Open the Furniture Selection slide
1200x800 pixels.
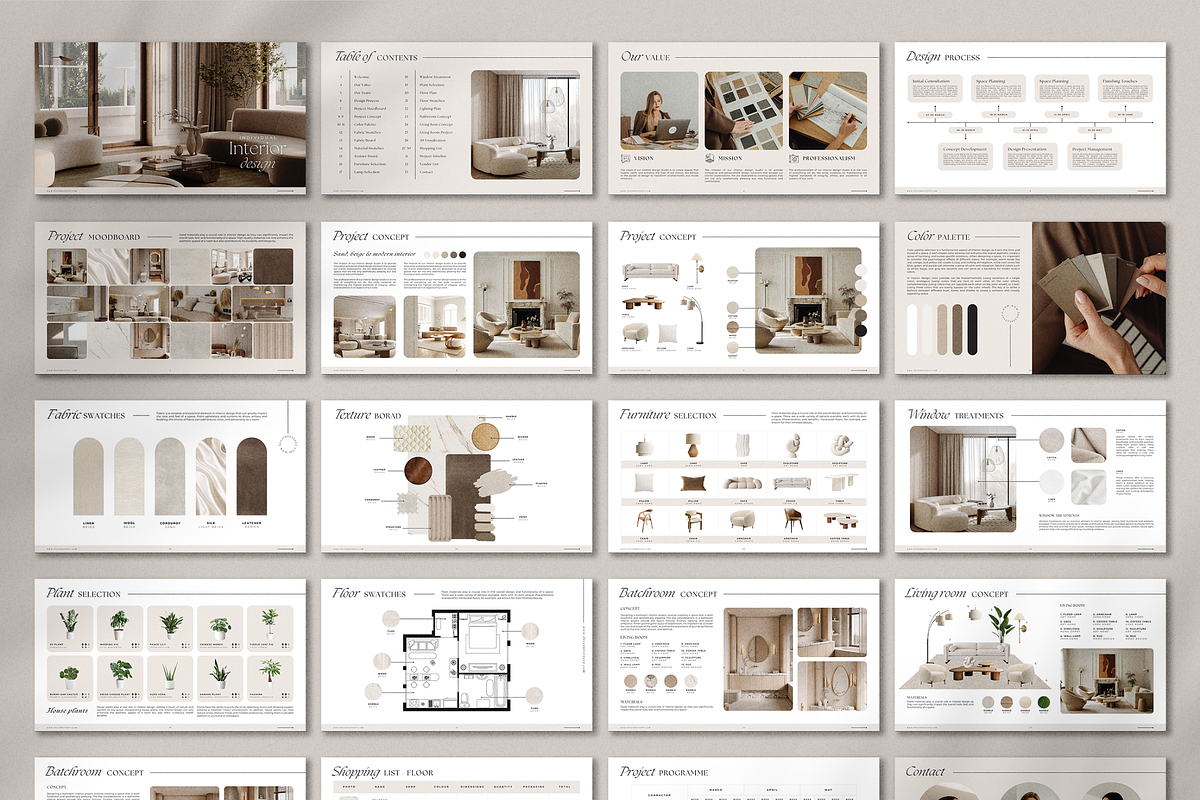[744, 476]
